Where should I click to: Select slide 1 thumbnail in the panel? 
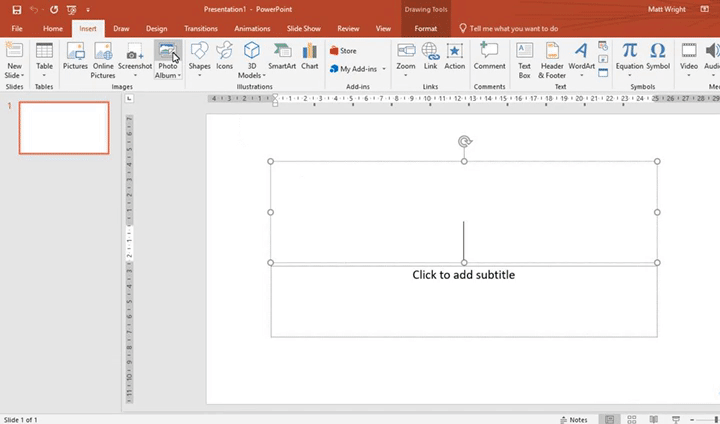pos(64,128)
